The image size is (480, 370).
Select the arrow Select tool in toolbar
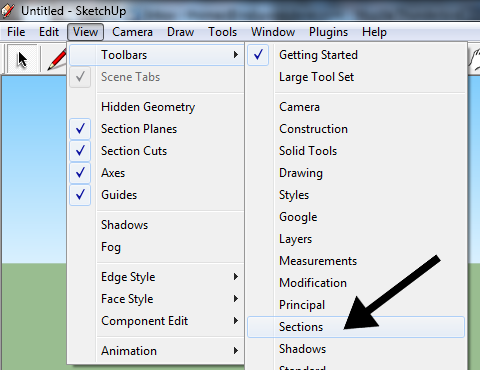[22, 60]
